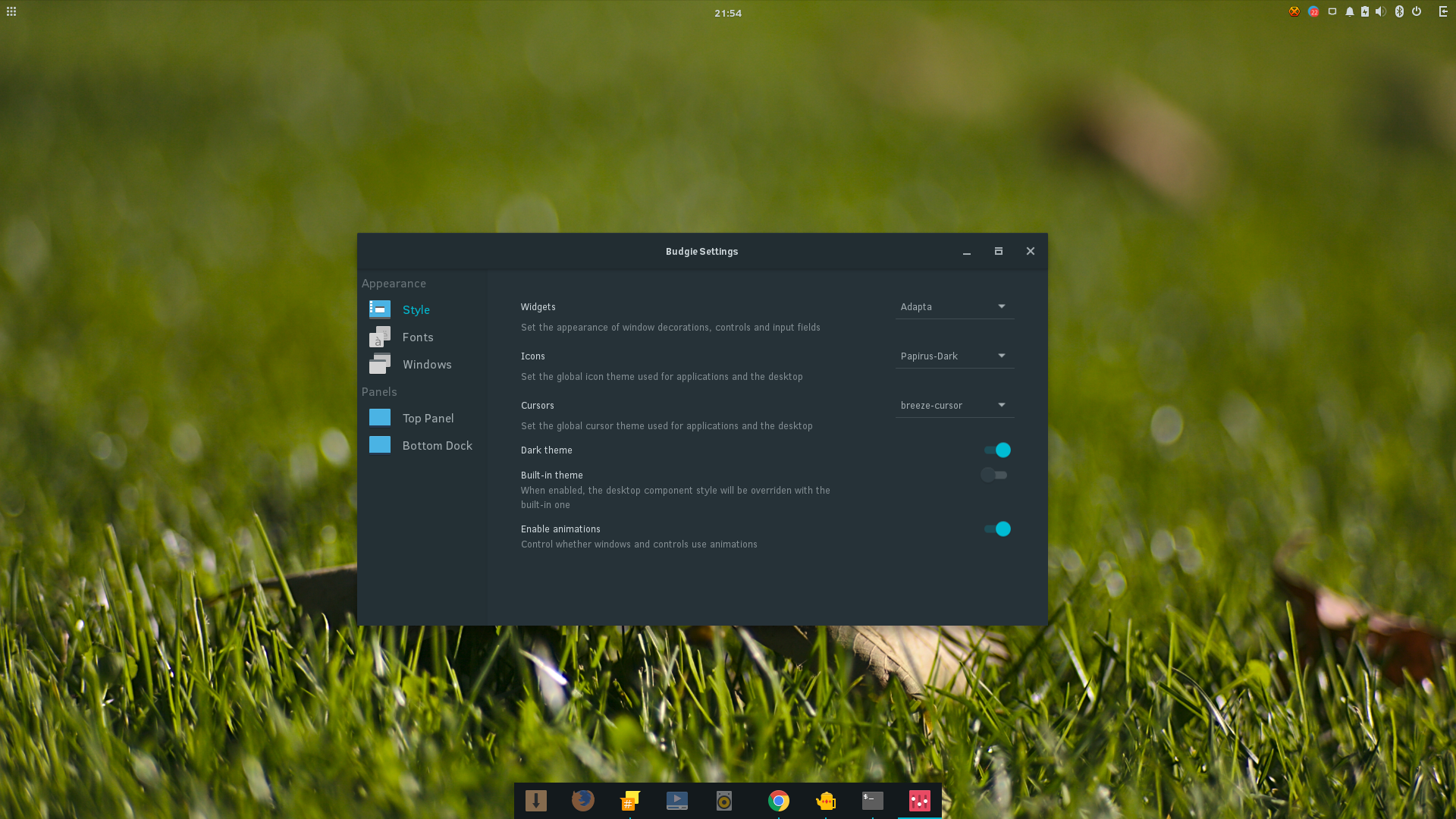This screenshot has width=1456, height=819.
Task: Click the screen tray icon
Action: (1332, 11)
